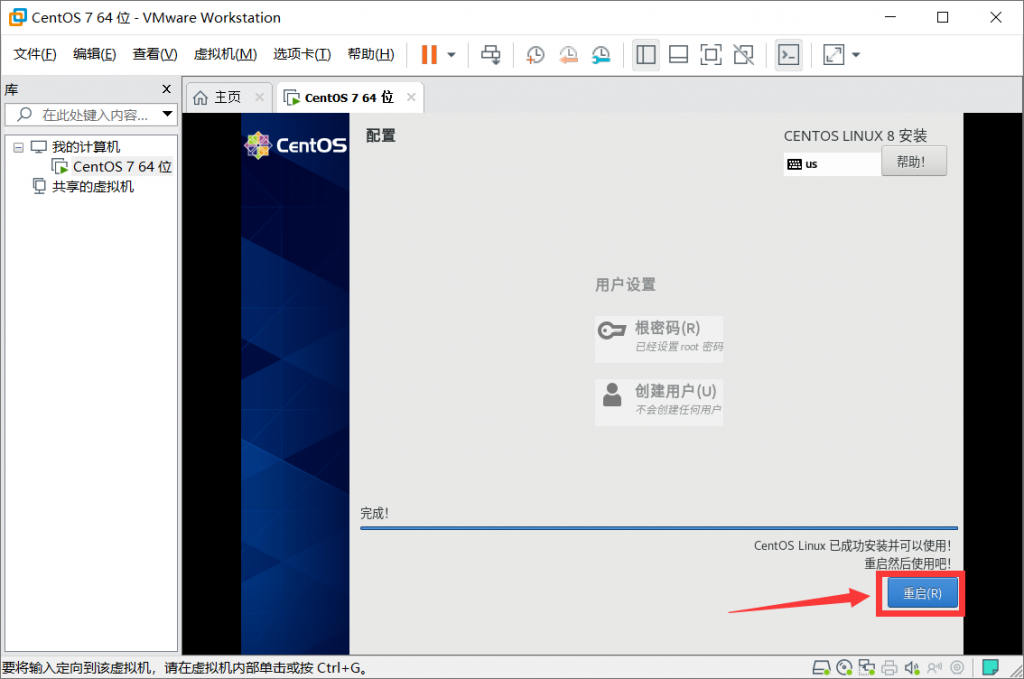Click the stretch guest display icon

tap(833, 55)
